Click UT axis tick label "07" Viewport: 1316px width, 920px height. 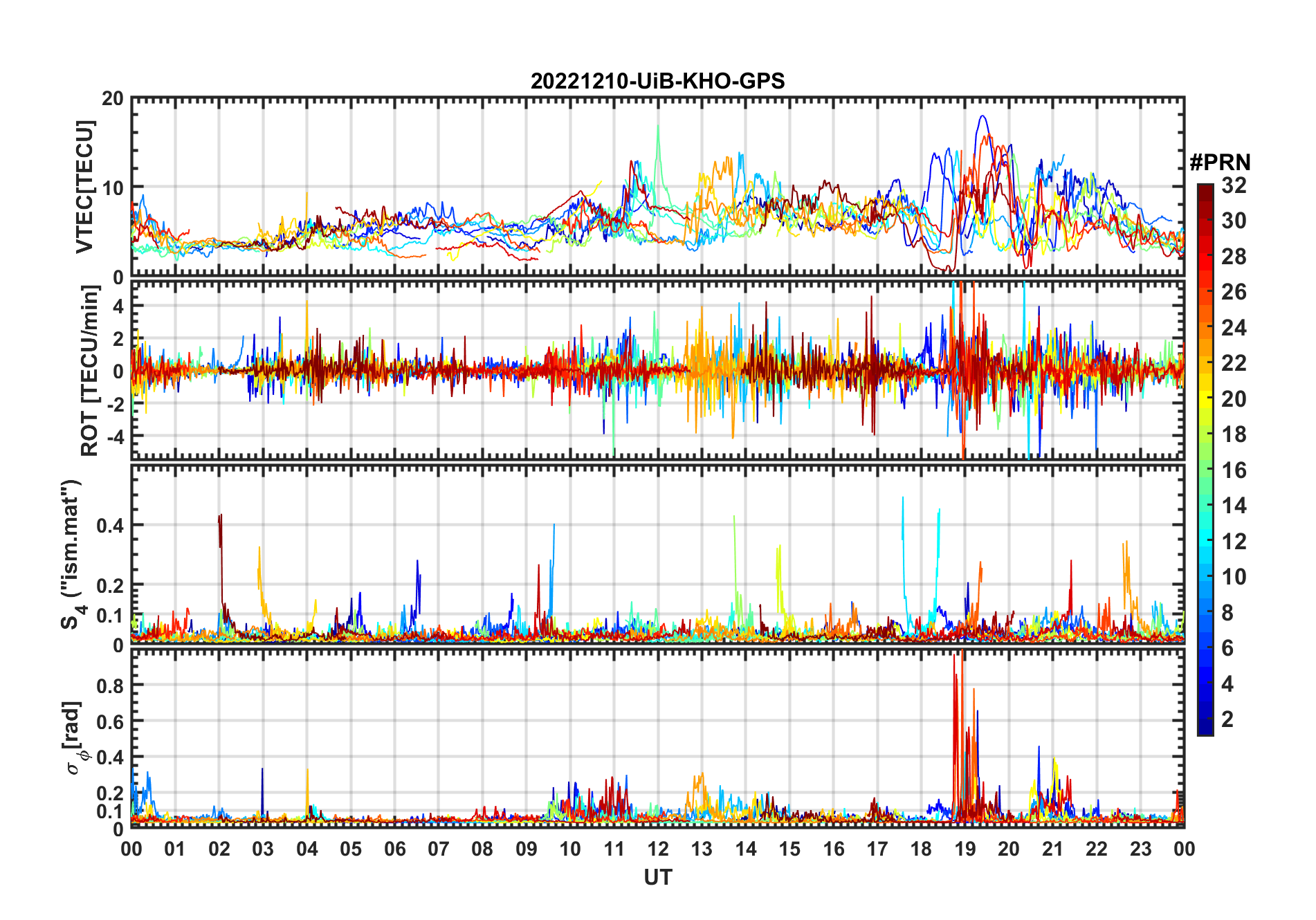(x=439, y=849)
